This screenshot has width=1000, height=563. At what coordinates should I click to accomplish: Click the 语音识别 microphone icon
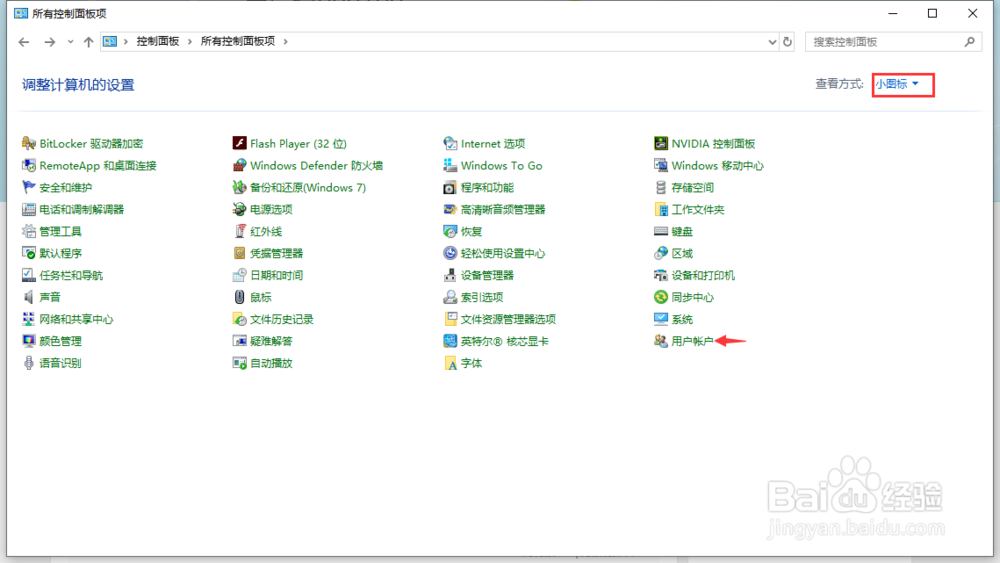point(29,363)
